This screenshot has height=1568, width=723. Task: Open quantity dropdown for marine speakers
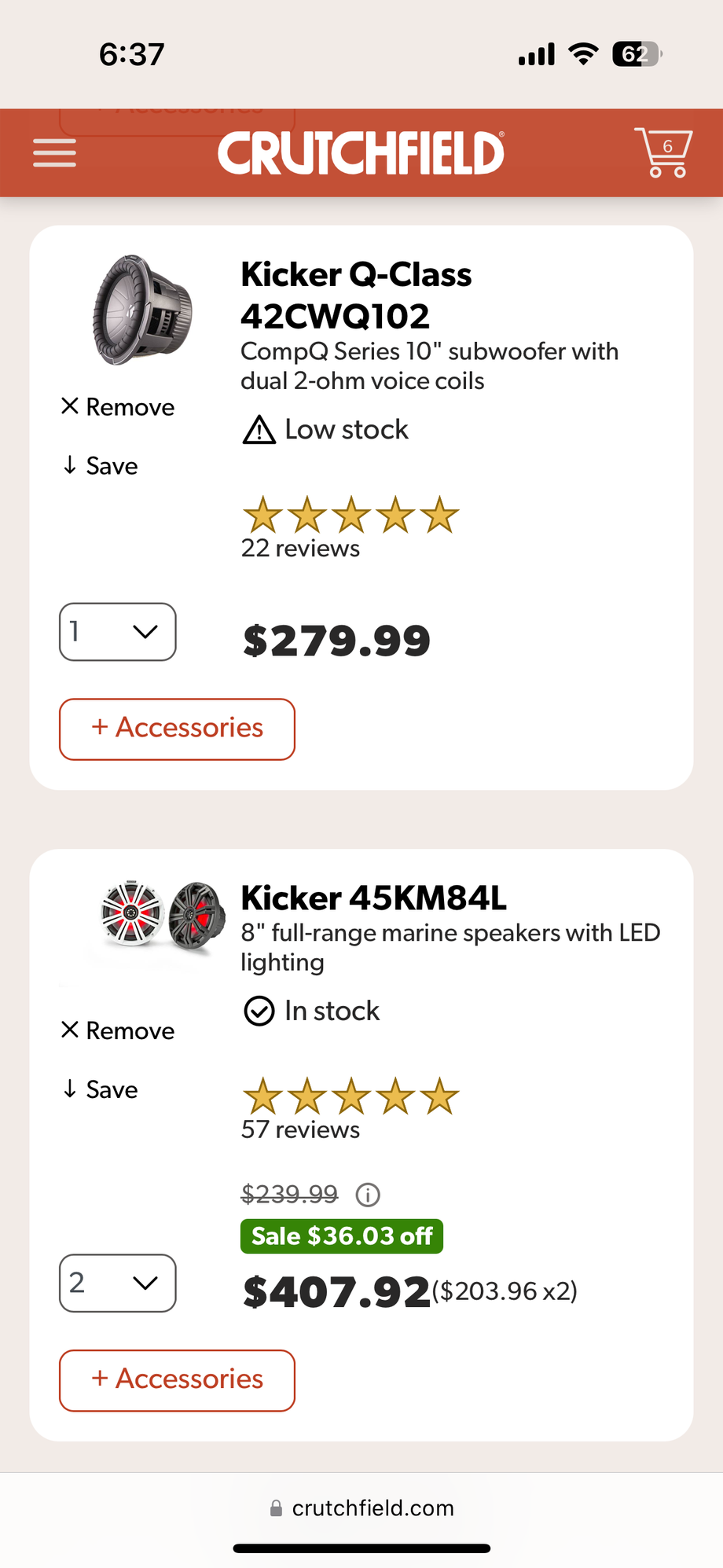[x=118, y=1283]
